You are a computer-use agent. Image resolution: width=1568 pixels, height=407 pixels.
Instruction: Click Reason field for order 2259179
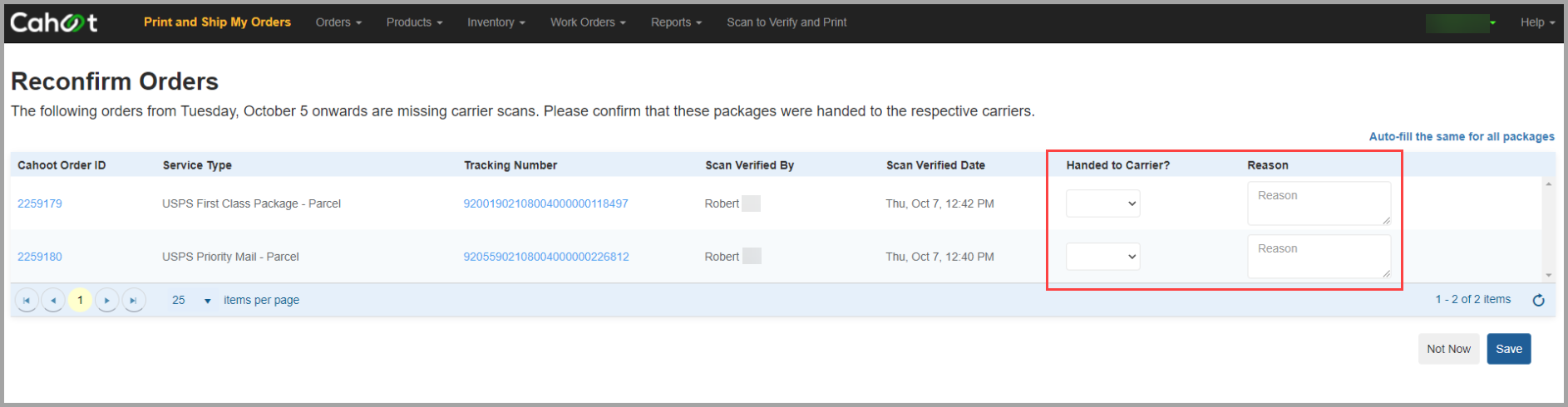click(1319, 203)
